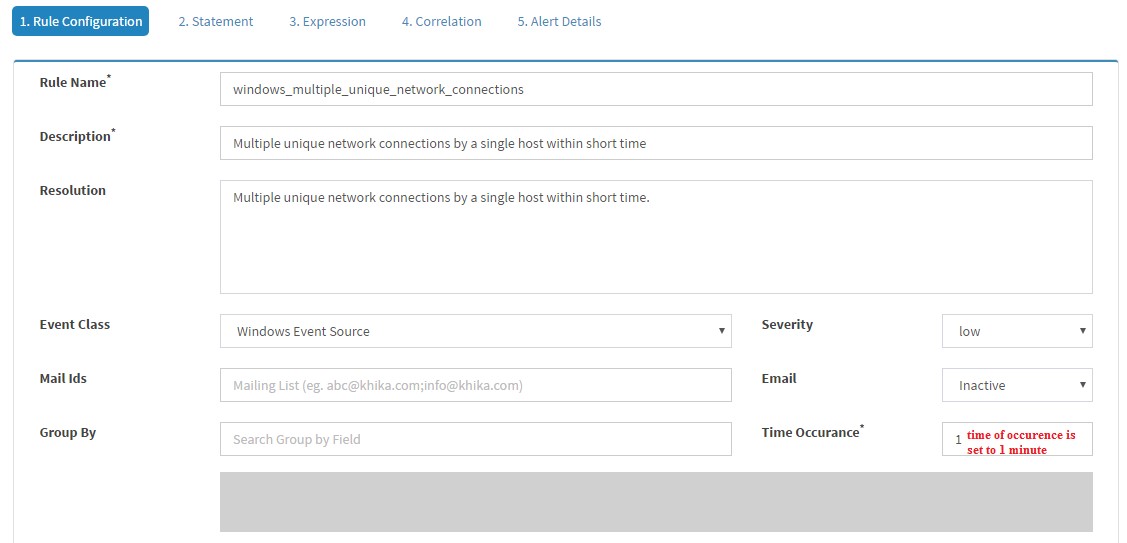This screenshot has width=1127, height=543.
Task: Focus the Time Occurance input field
Action: (x=1017, y=439)
